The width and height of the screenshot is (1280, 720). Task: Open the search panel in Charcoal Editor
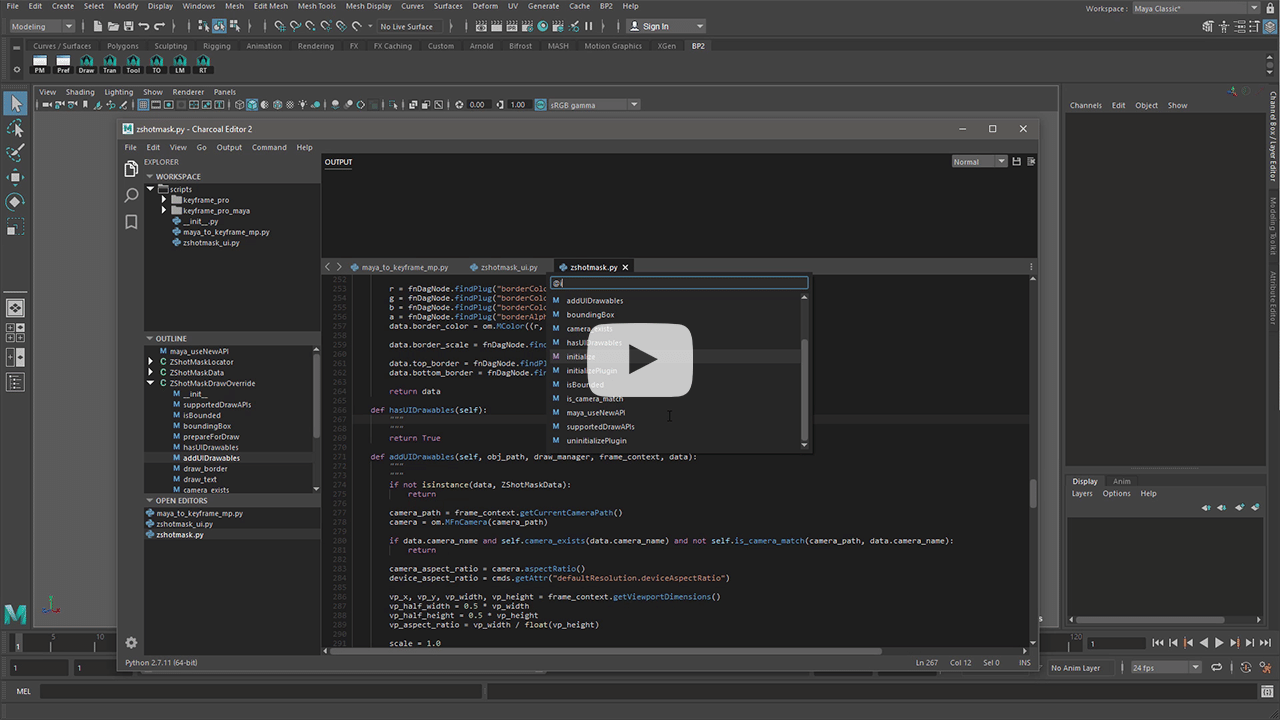[x=131, y=196]
